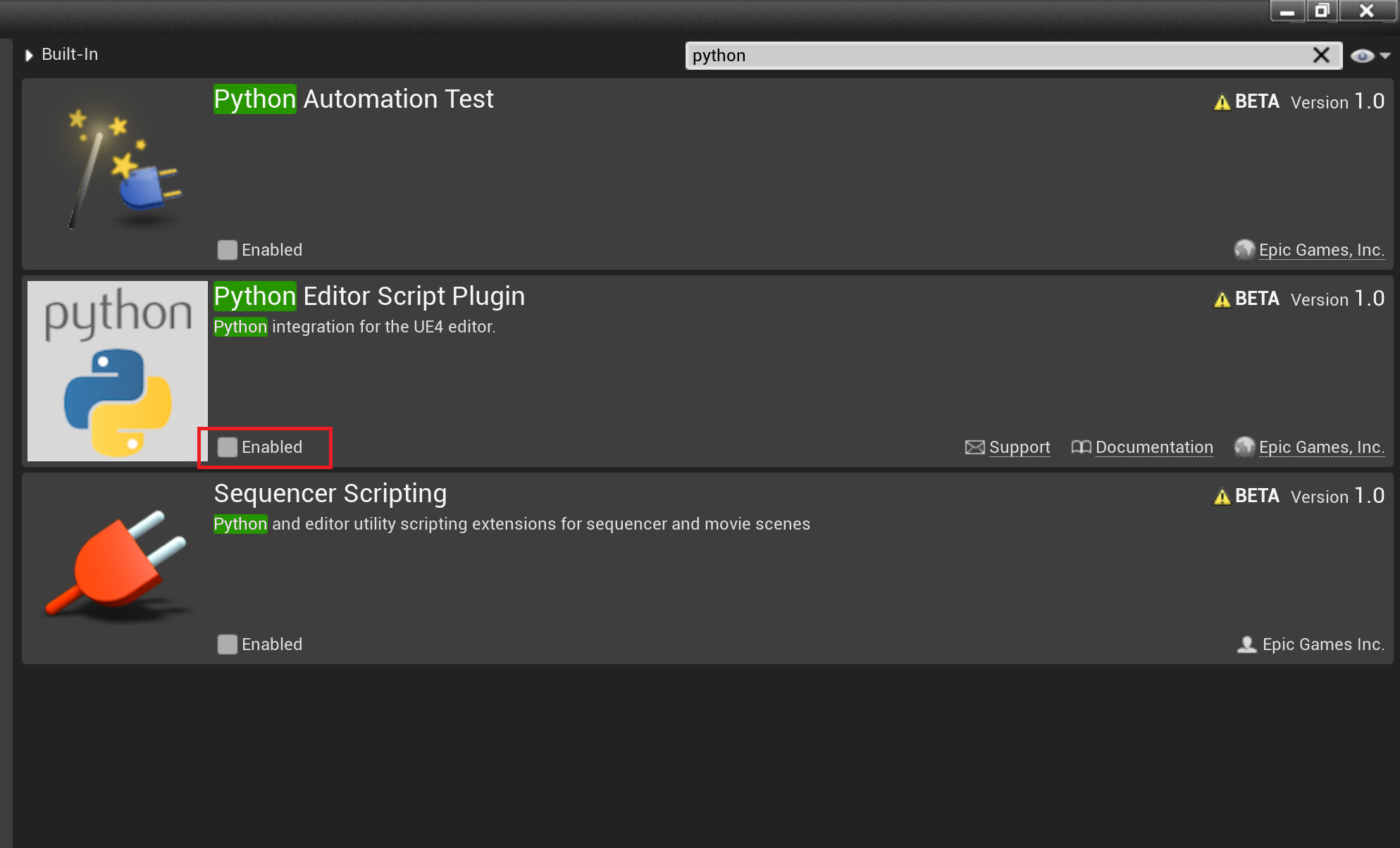Open the Documentation link

[x=1154, y=447]
